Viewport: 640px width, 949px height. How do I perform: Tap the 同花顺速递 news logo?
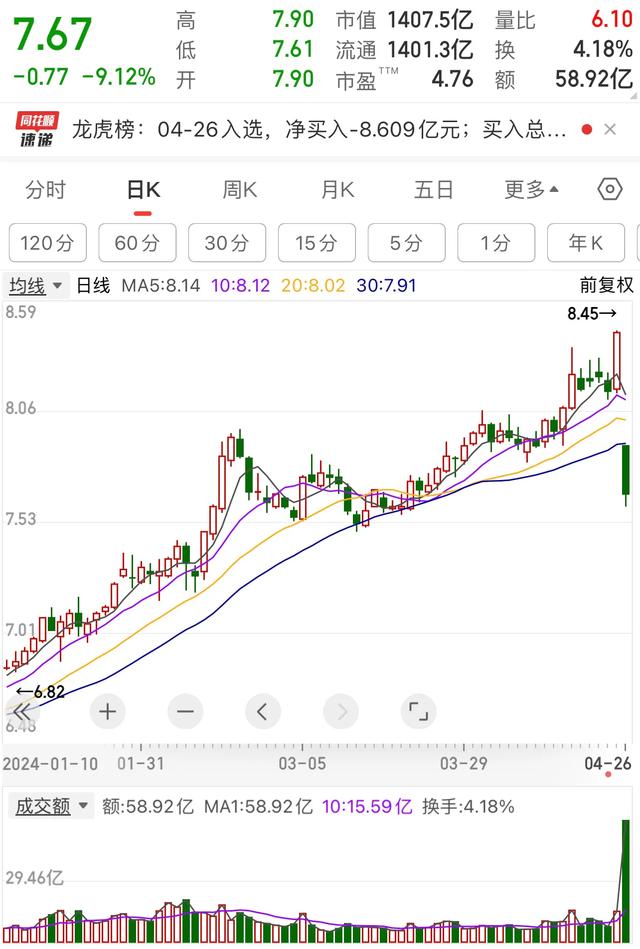37,130
